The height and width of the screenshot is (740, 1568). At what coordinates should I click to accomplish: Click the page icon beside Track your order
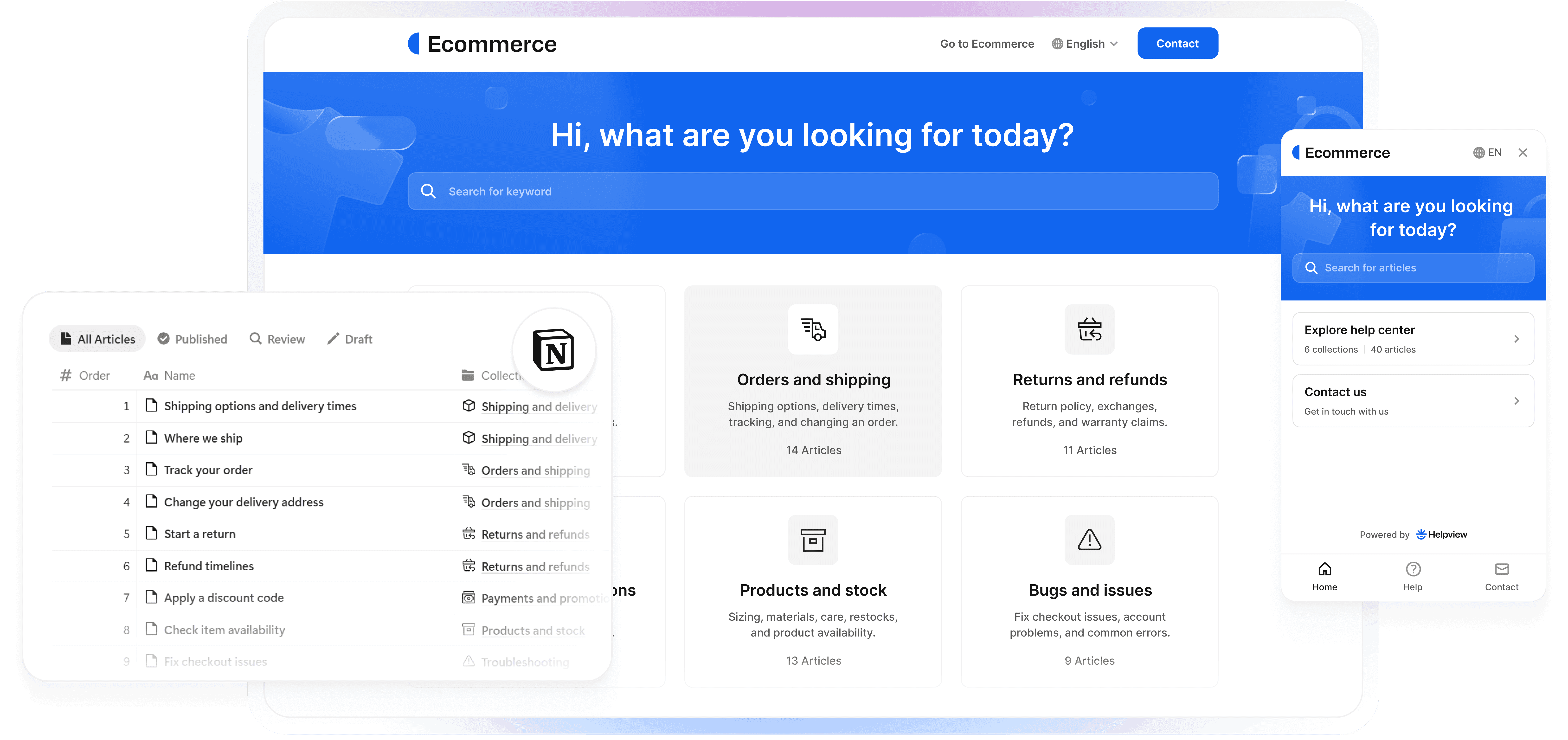click(x=152, y=469)
